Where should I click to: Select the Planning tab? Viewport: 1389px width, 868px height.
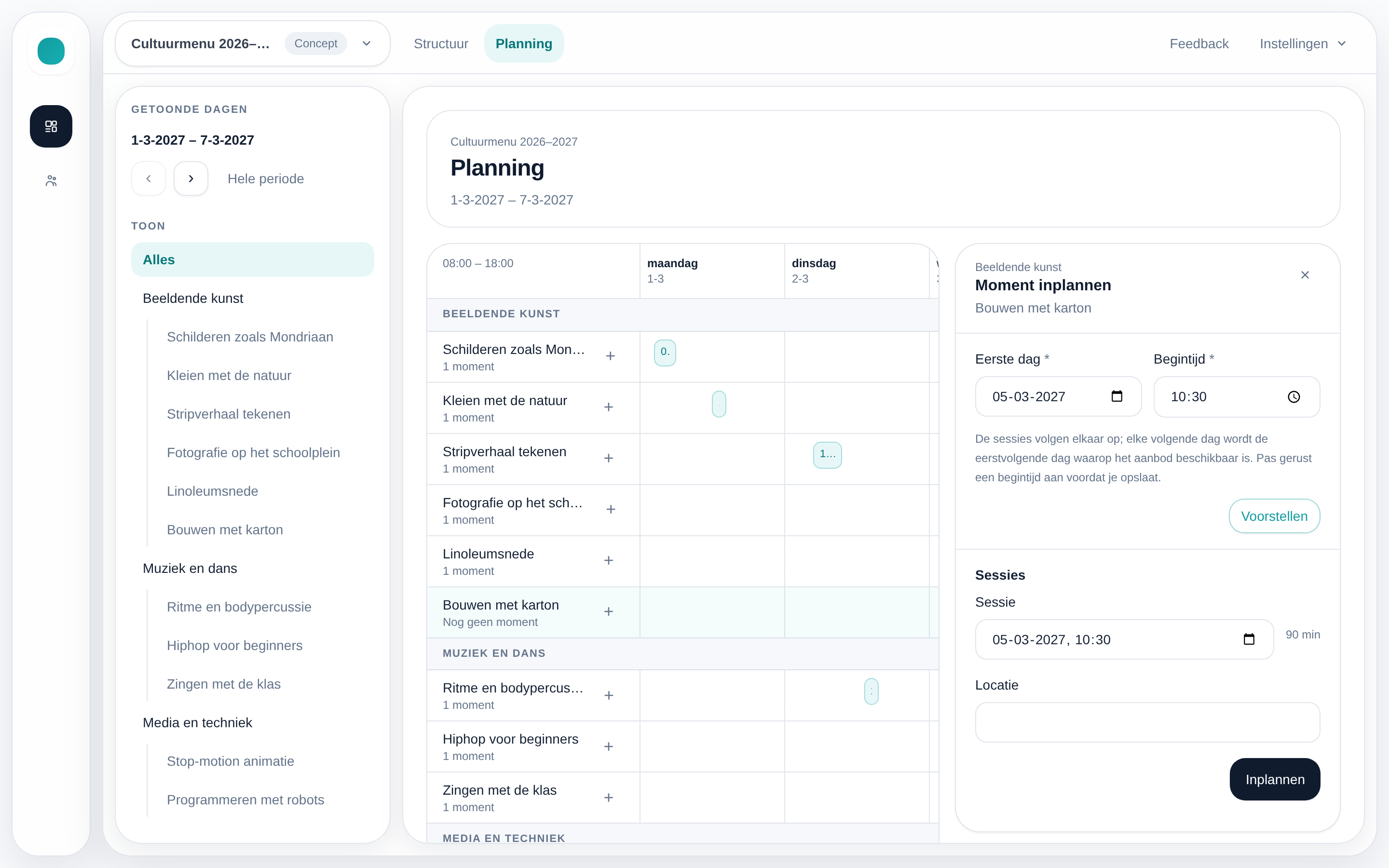pos(523,43)
